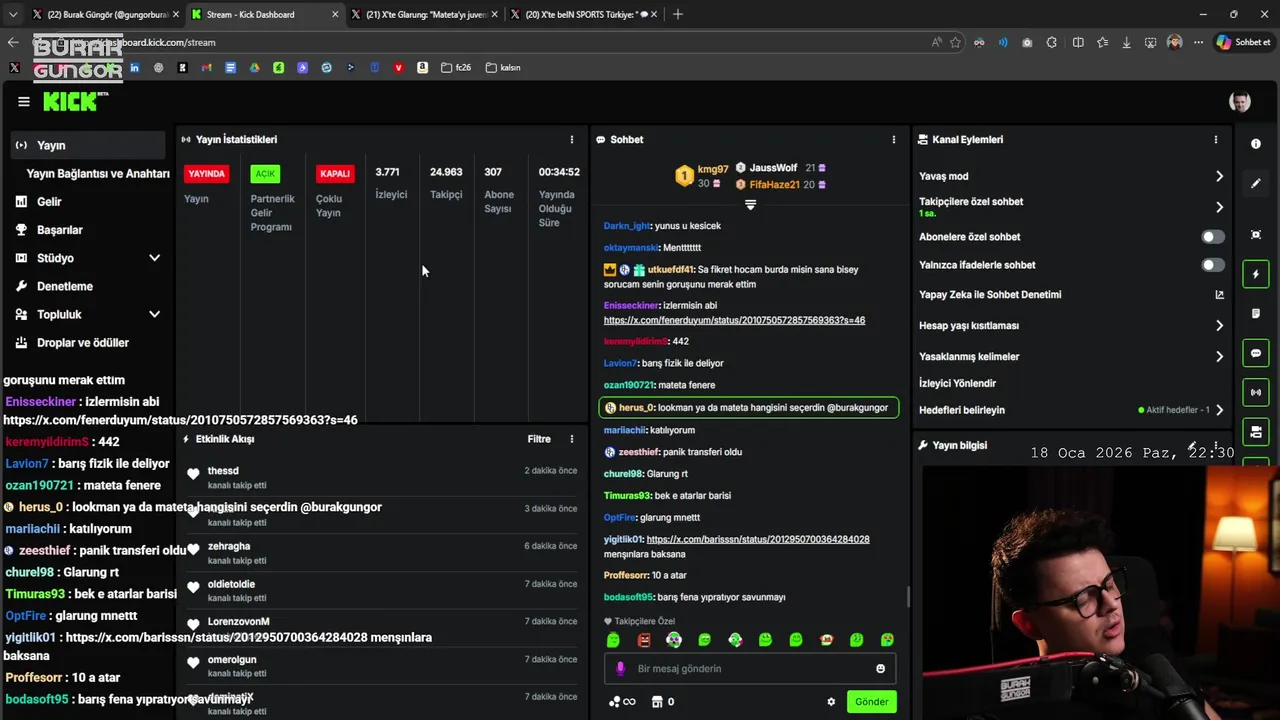Open Kanal Eylemleri three-dot menu
Image resolution: width=1280 pixels, height=720 pixels.
[1216, 140]
